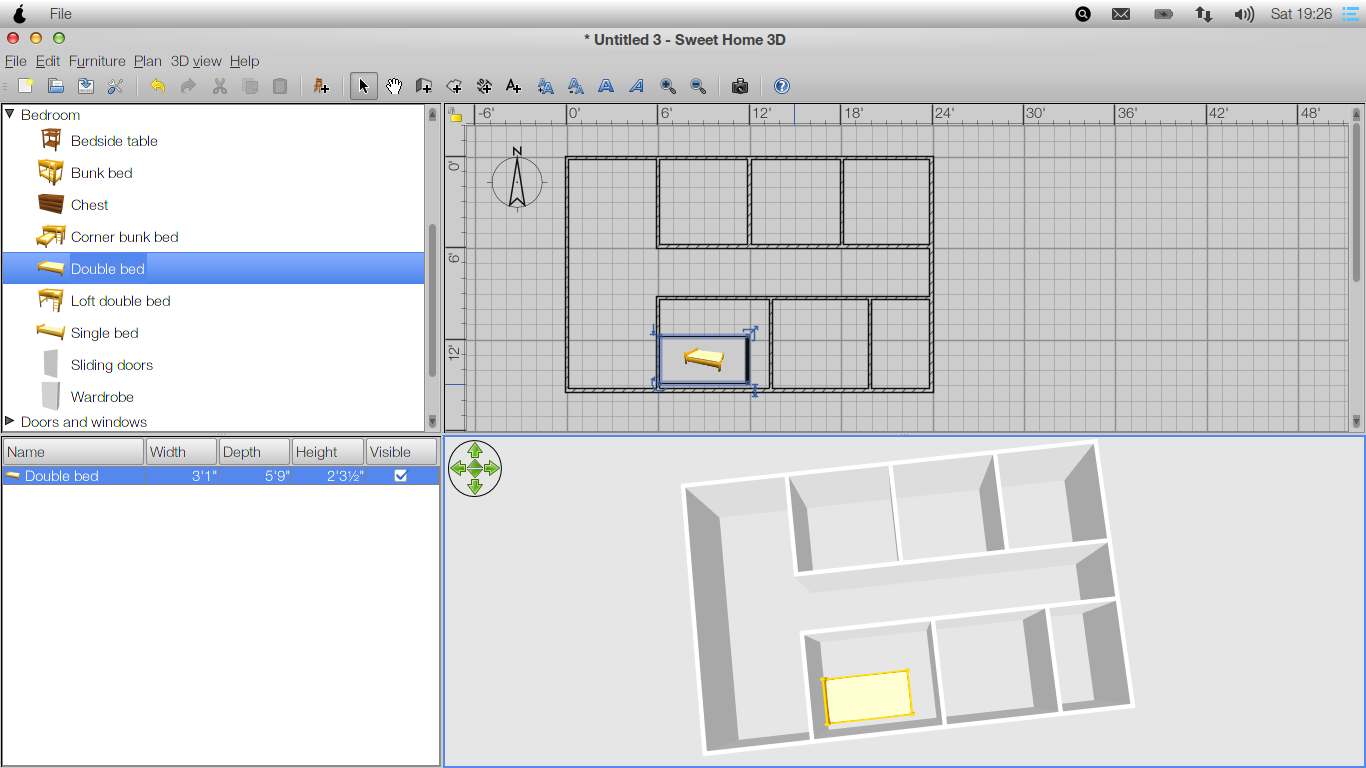
Task: Move the 3D view up with the arrow
Action: point(475,451)
